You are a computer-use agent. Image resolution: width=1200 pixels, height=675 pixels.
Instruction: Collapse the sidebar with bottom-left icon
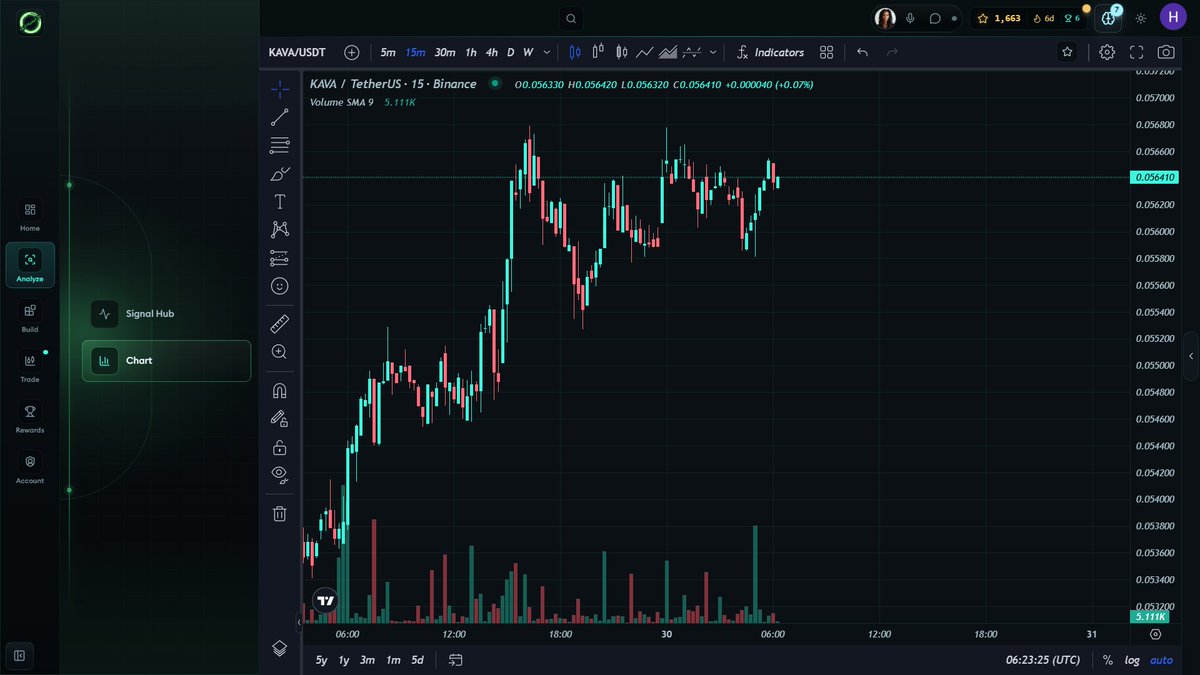click(x=19, y=656)
